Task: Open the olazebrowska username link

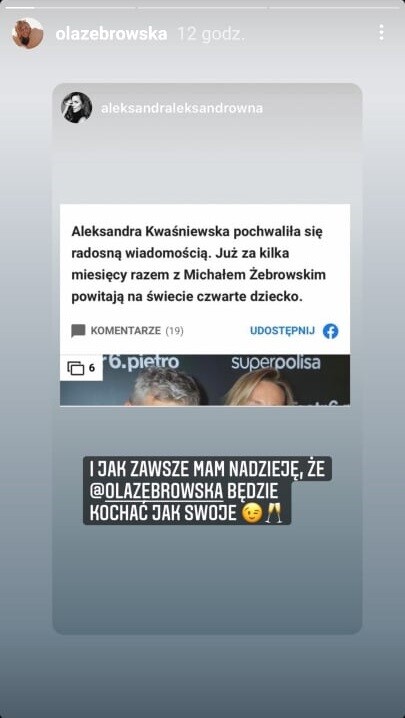Action: click(111, 33)
